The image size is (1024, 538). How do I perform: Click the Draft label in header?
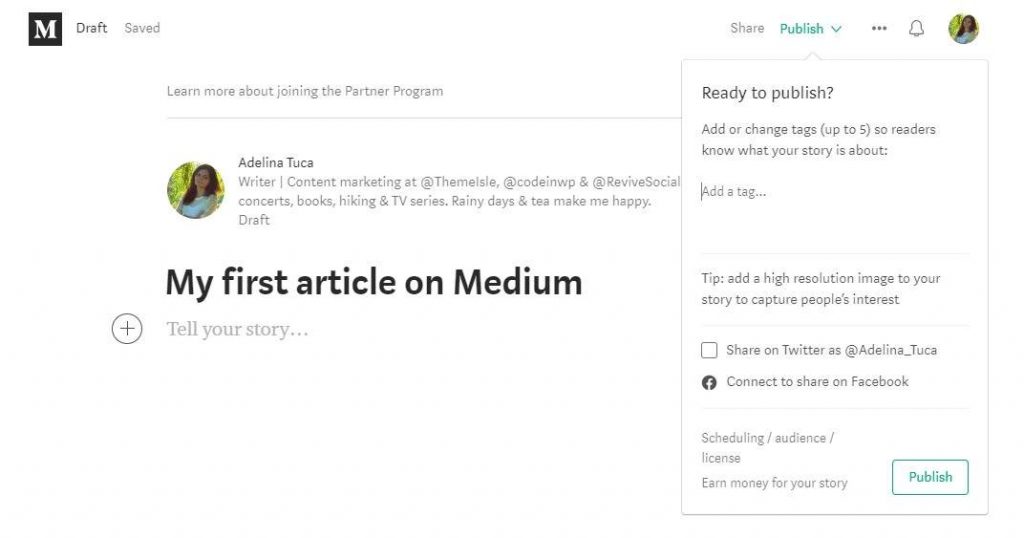tap(91, 28)
